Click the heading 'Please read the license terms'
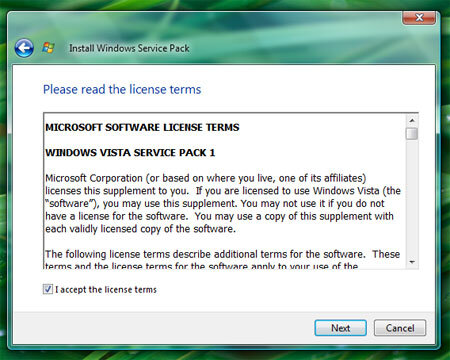The width and height of the screenshot is (450, 360). [122, 89]
